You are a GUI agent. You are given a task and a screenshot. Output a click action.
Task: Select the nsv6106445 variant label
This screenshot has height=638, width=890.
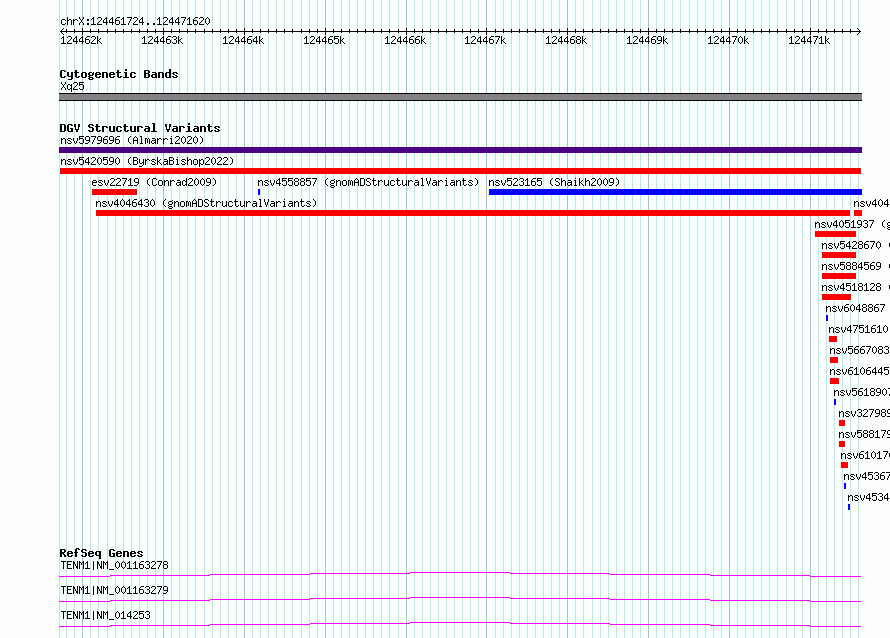pos(859,371)
